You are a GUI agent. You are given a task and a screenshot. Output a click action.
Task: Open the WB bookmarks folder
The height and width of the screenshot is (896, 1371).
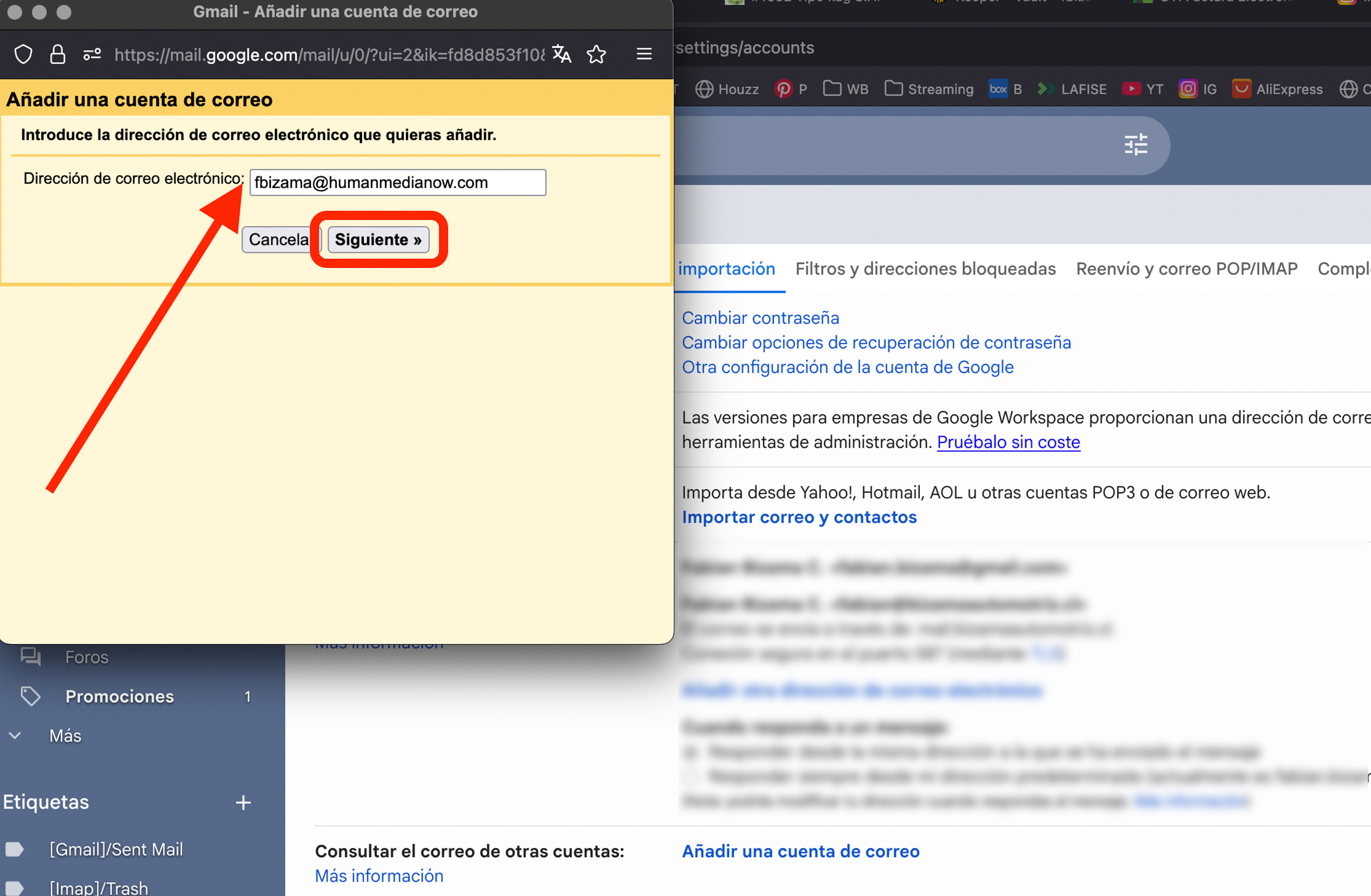pyautogui.click(x=834, y=89)
